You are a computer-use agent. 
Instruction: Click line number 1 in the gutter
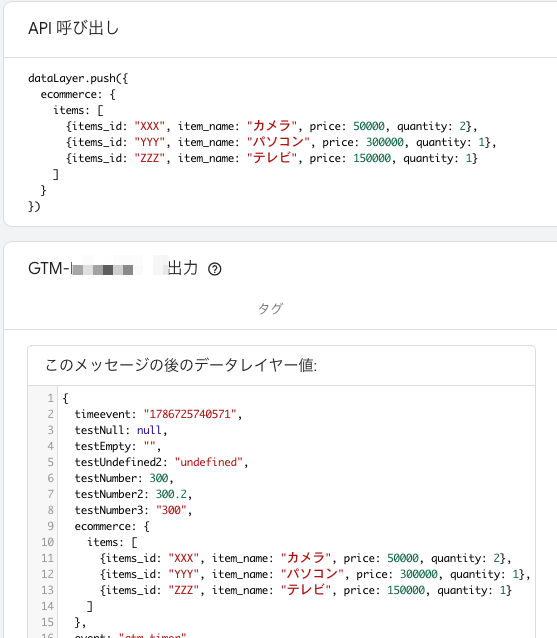[x=50, y=398]
